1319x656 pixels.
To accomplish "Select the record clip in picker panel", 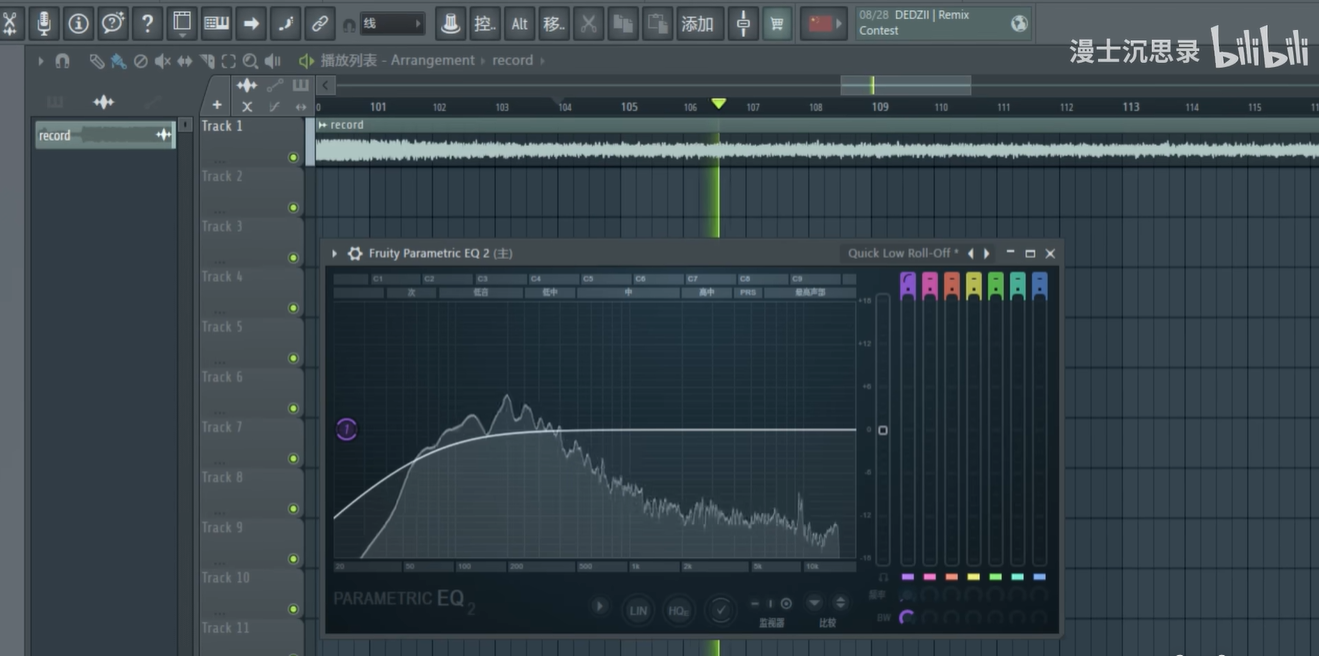I will coord(105,135).
